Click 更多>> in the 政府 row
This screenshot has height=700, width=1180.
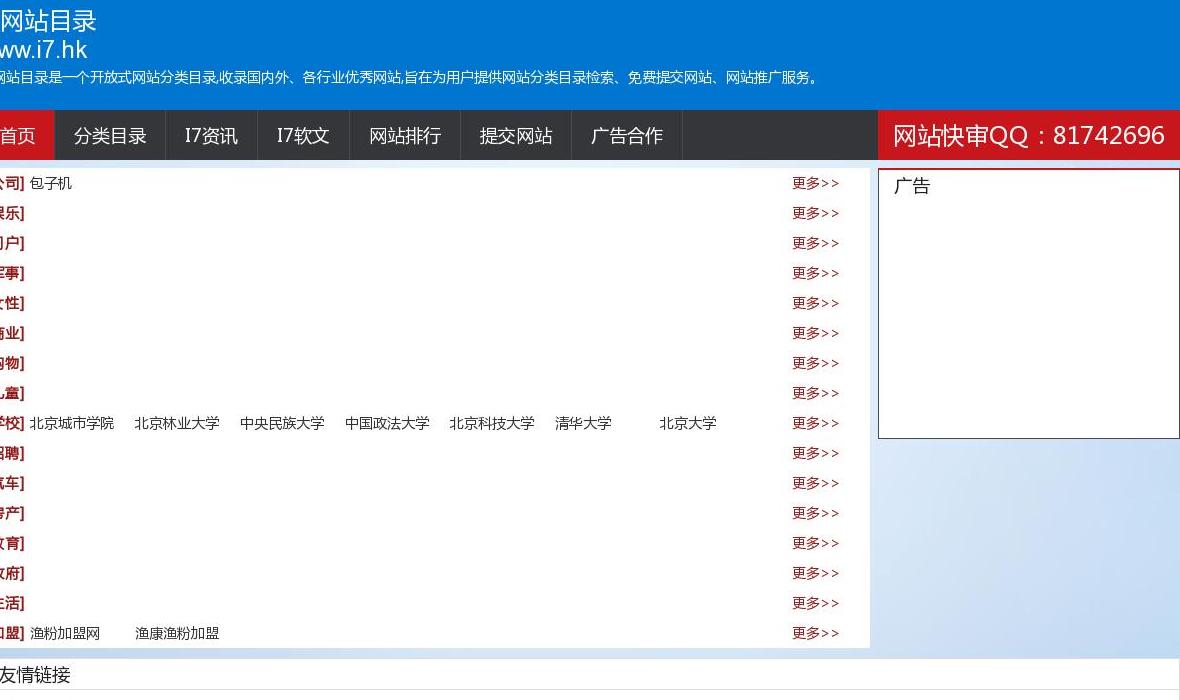(x=815, y=574)
